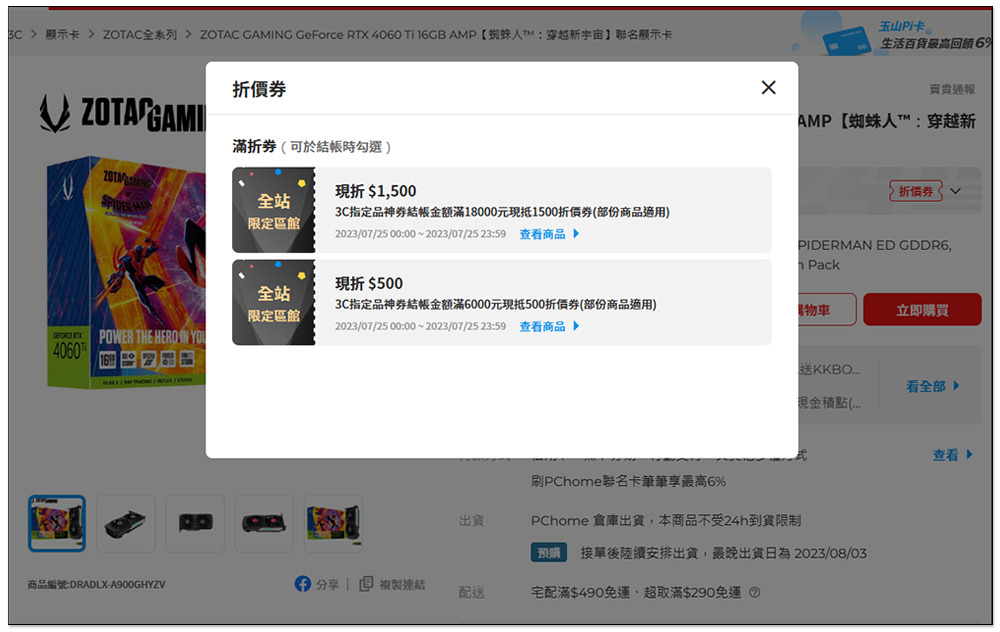Go to ZOTAC全系列 breadcrumb
This screenshot has width=1000, height=632.
tap(140, 34)
